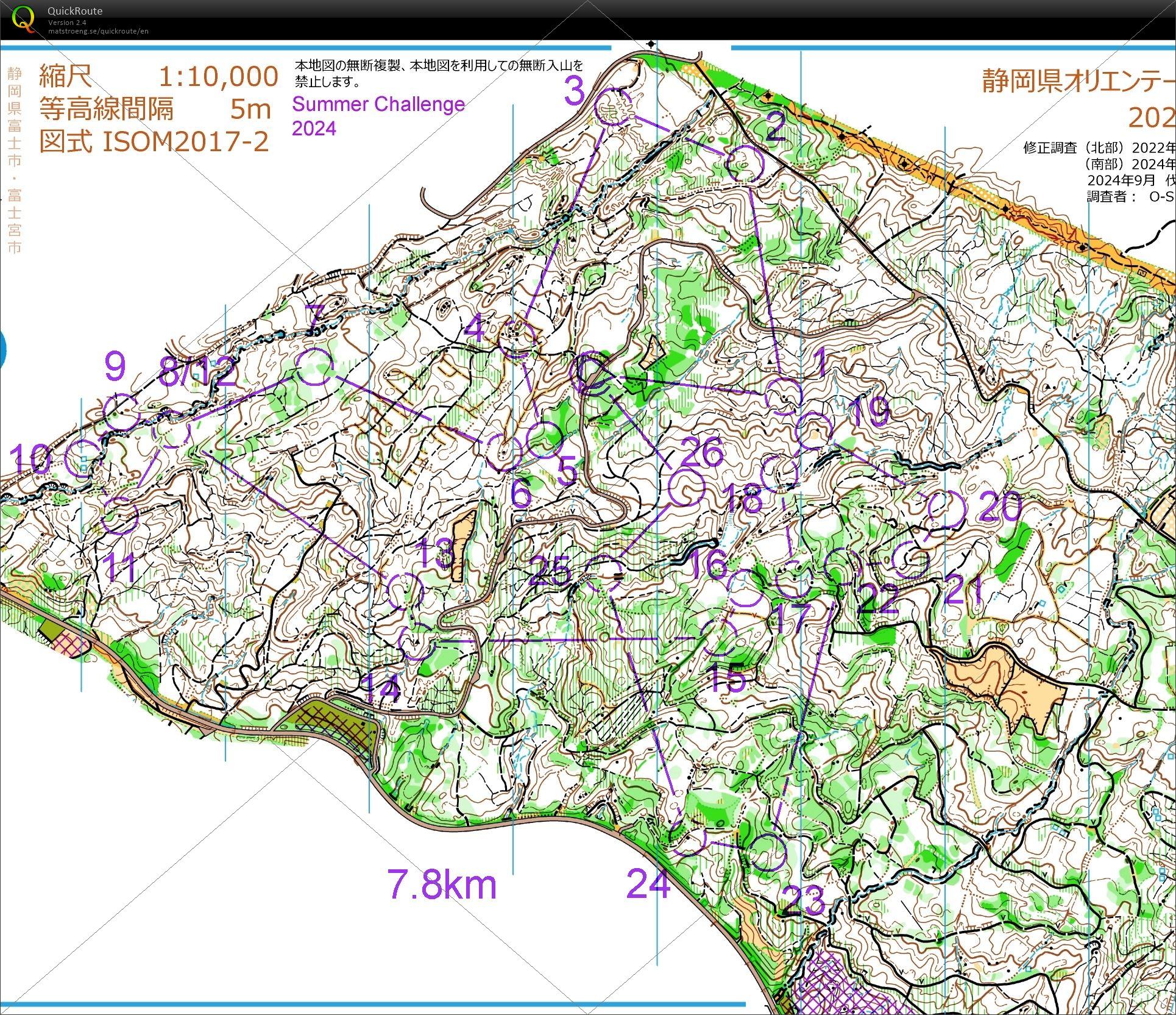Open the matstroeng.se/quickroute/en link
The width and height of the screenshot is (1176, 1015).
pos(98,31)
